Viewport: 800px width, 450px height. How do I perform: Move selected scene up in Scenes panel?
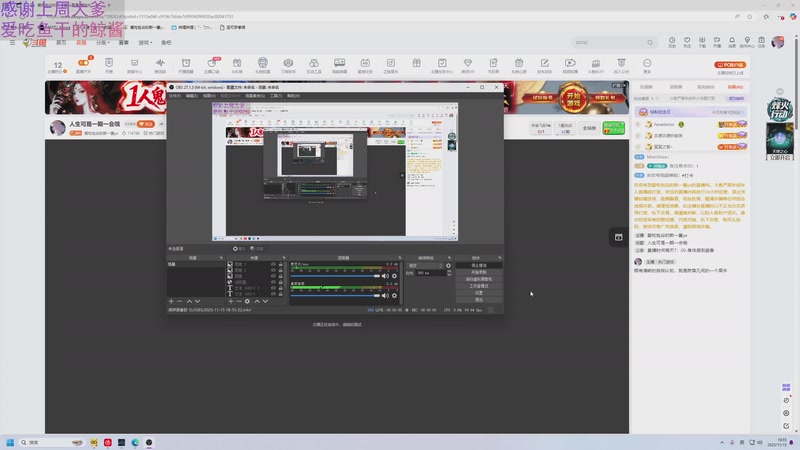[189, 302]
